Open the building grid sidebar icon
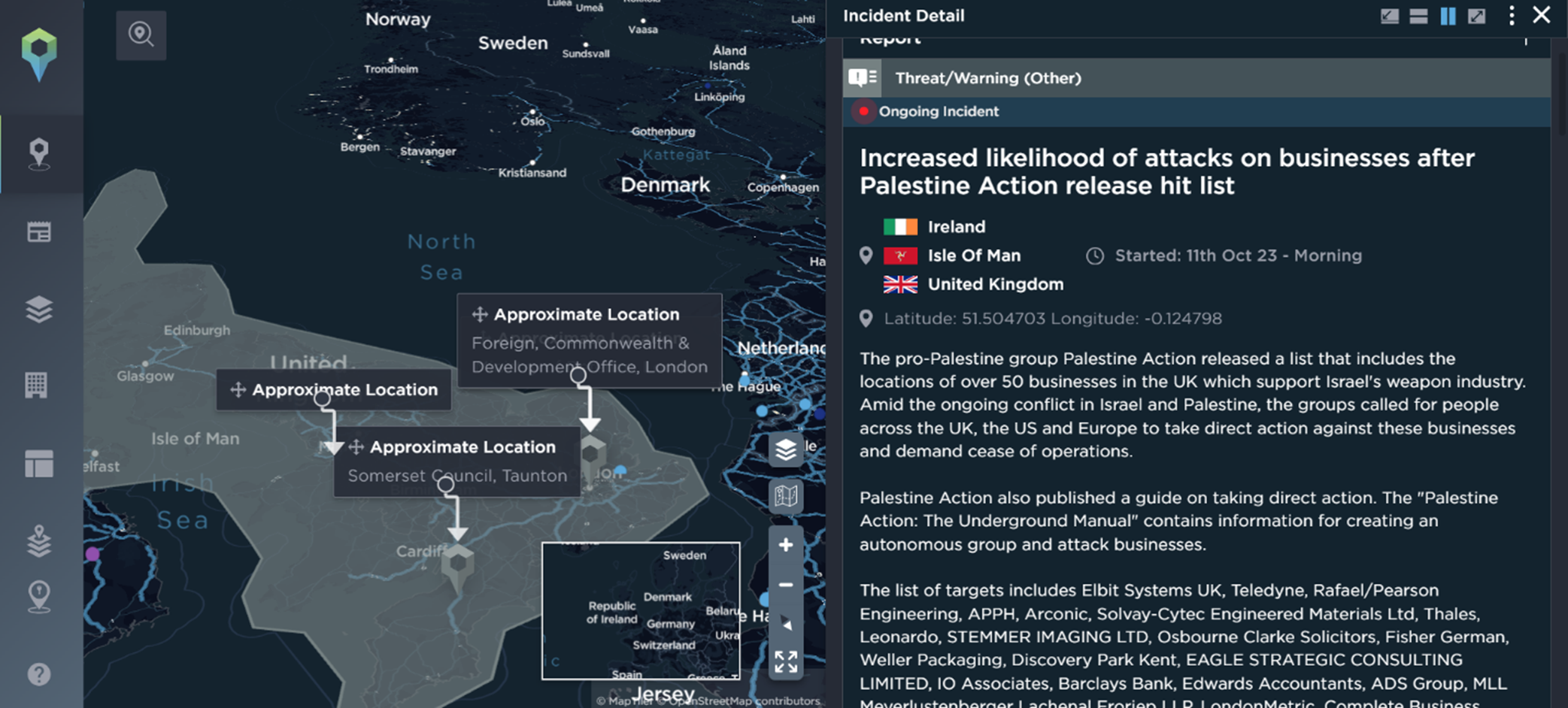The image size is (1568, 708). (x=36, y=386)
